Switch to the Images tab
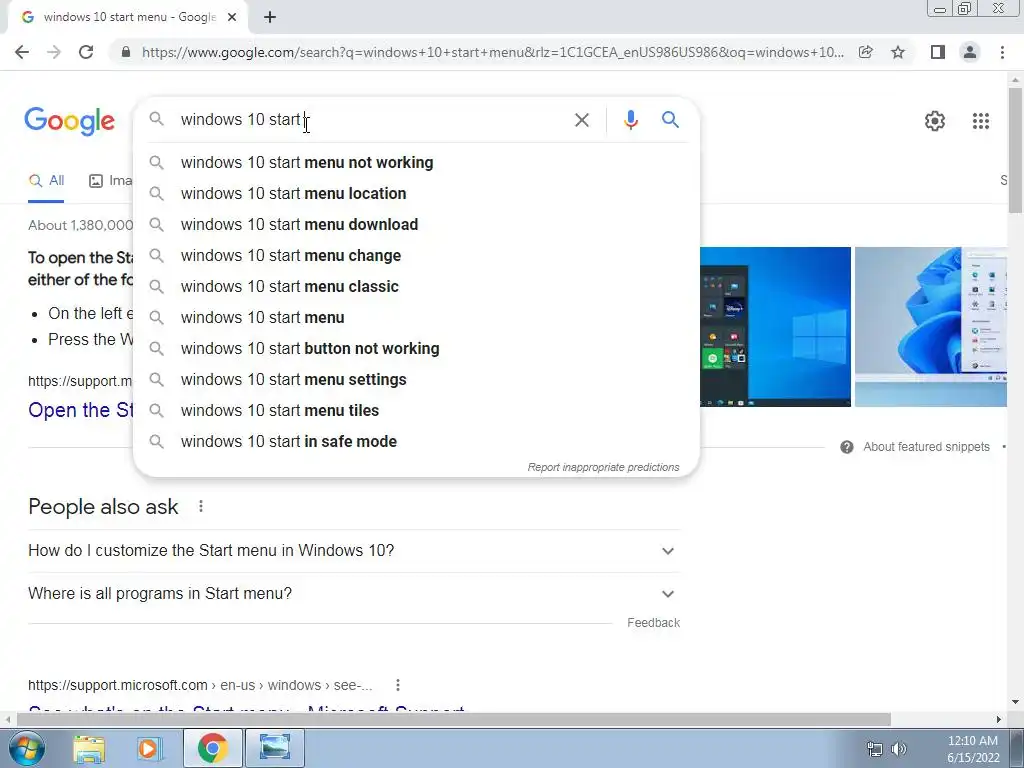The height and width of the screenshot is (768, 1024). 111,181
